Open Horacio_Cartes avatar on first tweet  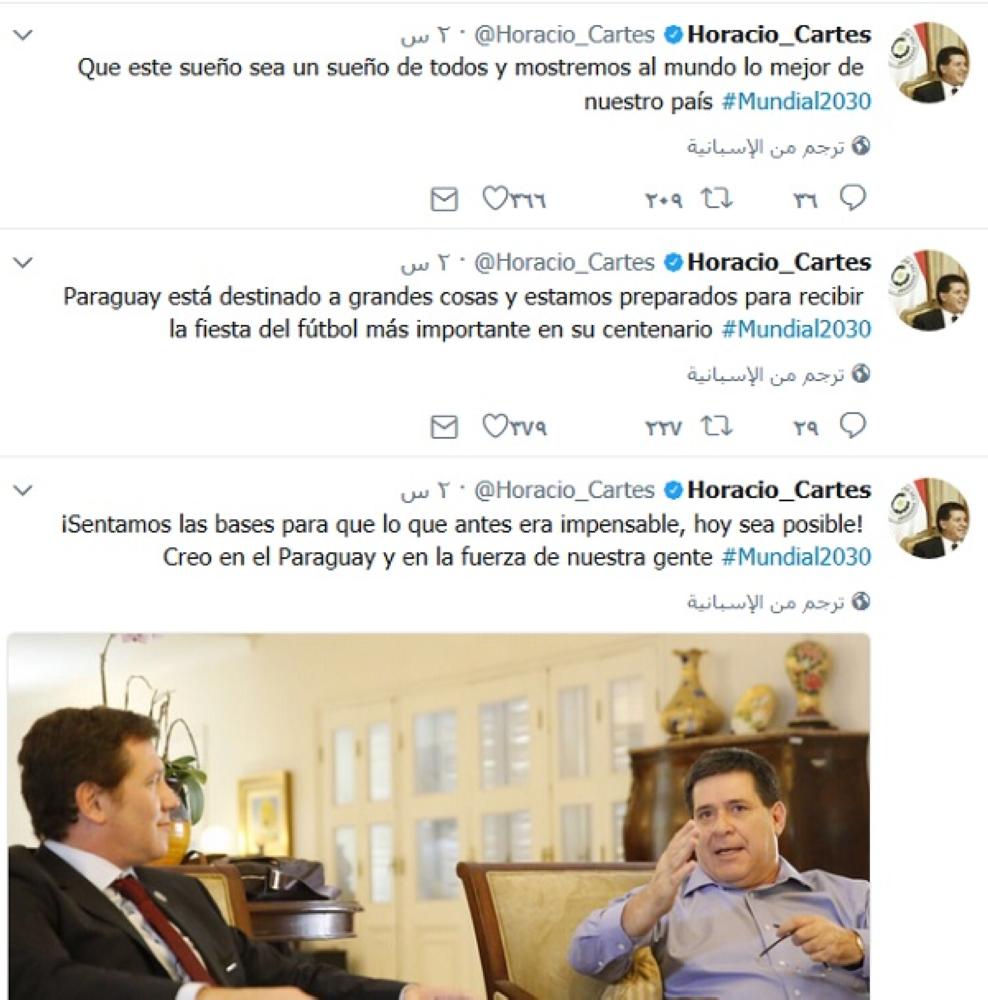[x=928, y=63]
